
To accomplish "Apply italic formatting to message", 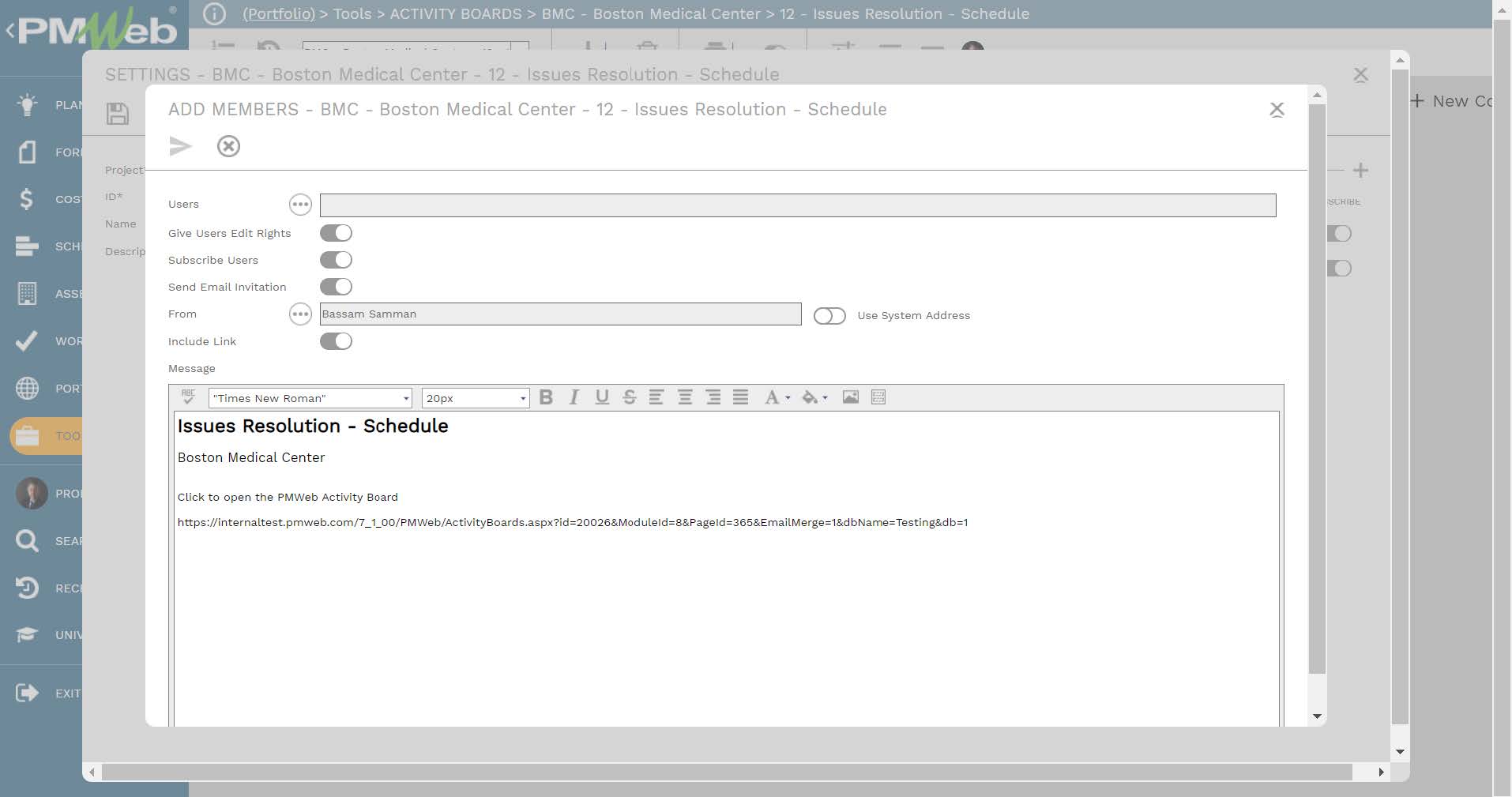I will 574,397.
